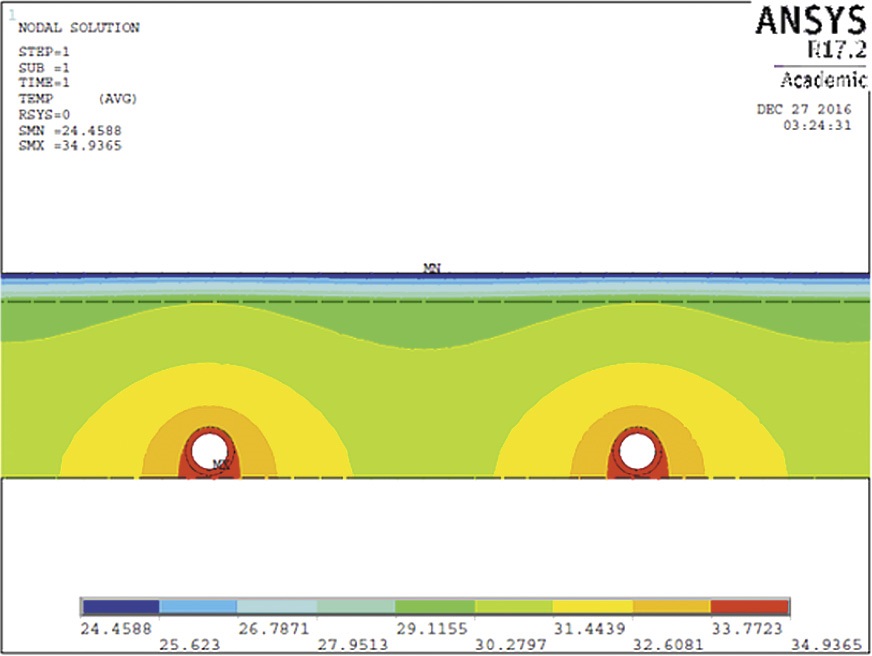Click the SUB =1 label
872x656 pixels.
pyautogui.click(x=44, y=68)
